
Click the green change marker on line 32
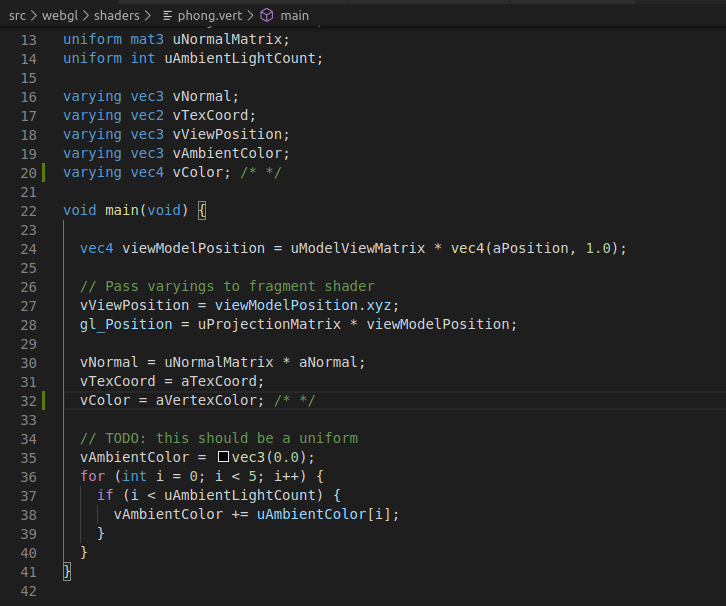tap(44, 400)
